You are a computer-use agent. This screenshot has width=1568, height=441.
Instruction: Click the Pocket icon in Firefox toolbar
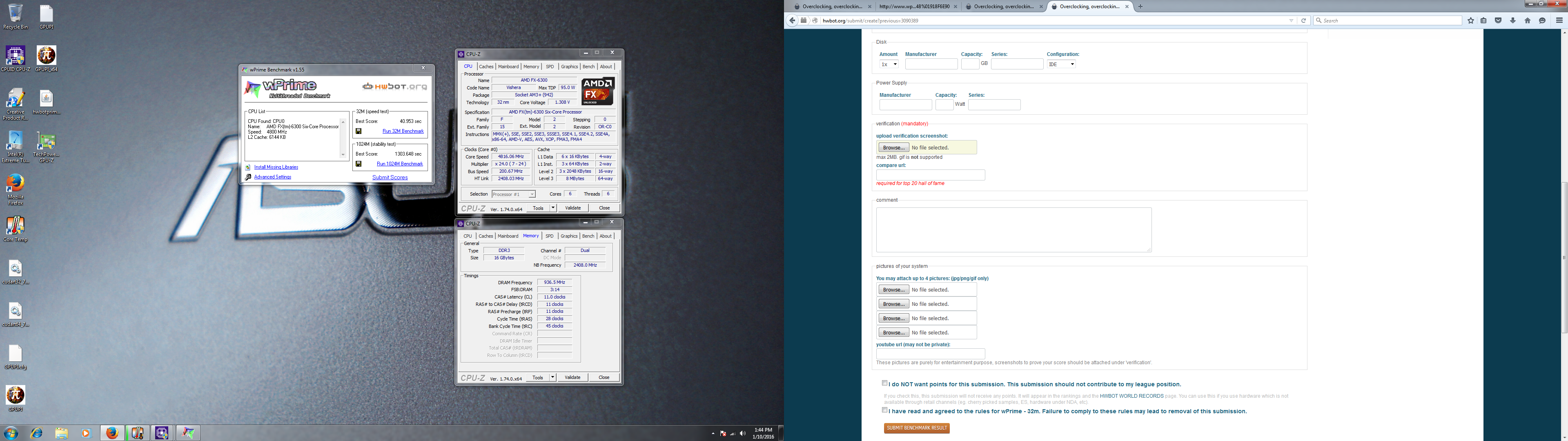[1499, 21]
